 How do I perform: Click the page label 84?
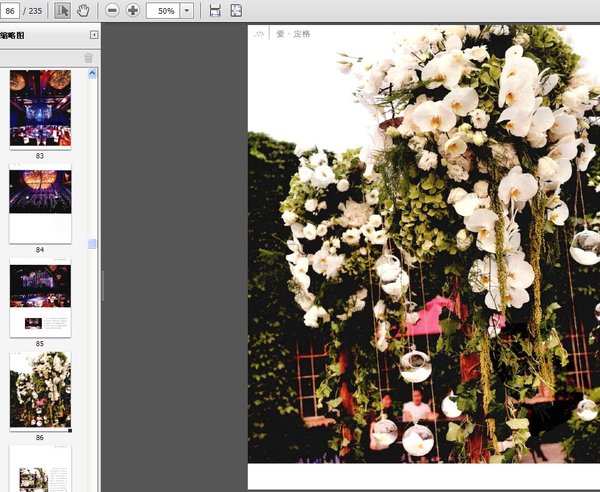pos(40,250)
